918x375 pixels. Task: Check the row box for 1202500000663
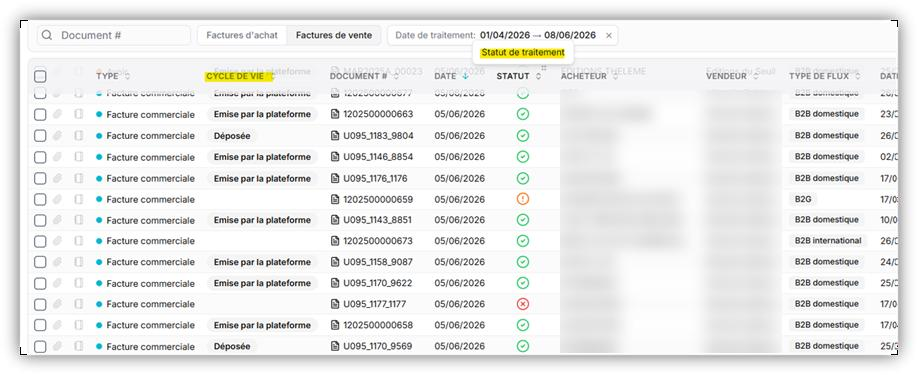point(40,115)
